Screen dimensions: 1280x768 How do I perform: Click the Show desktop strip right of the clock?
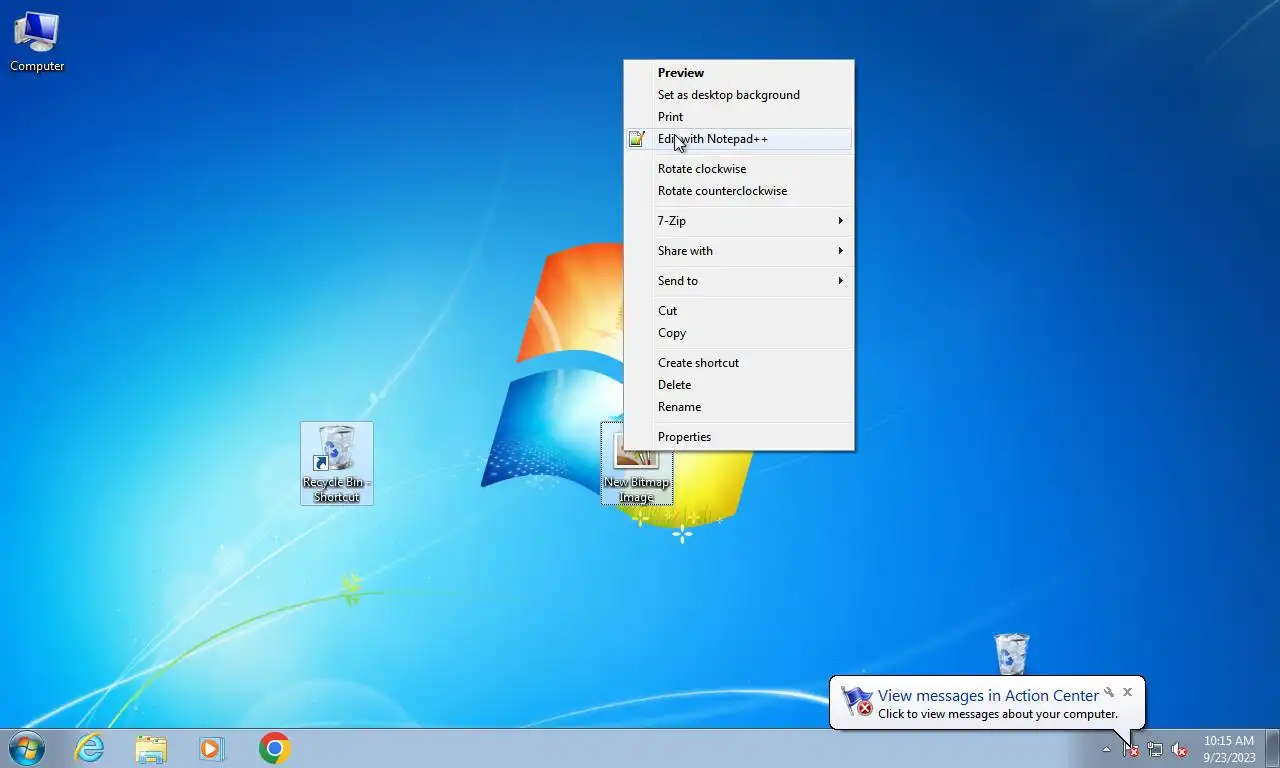(1272, 749)
